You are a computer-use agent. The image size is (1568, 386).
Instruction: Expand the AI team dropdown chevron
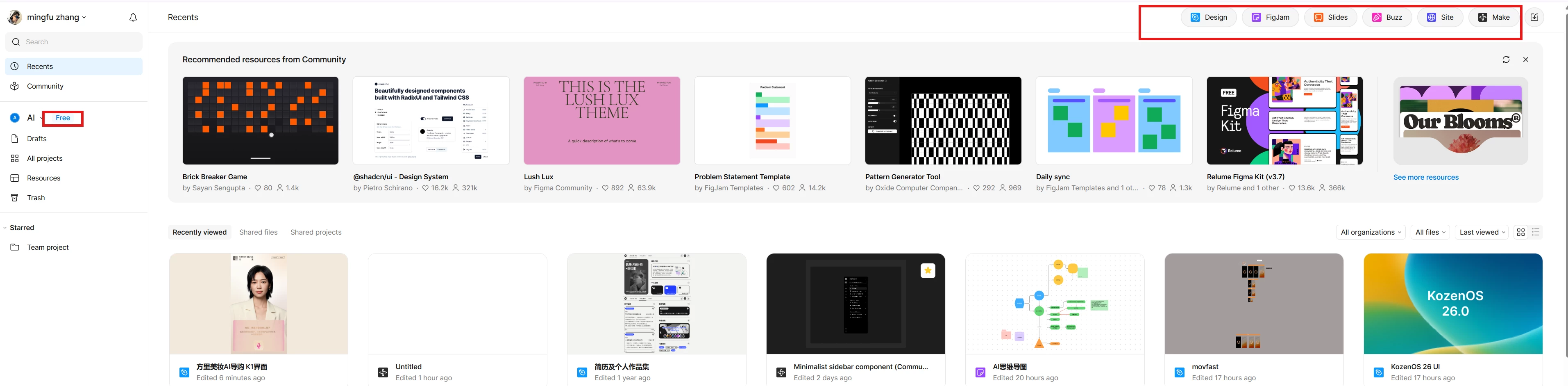(42, 118)
